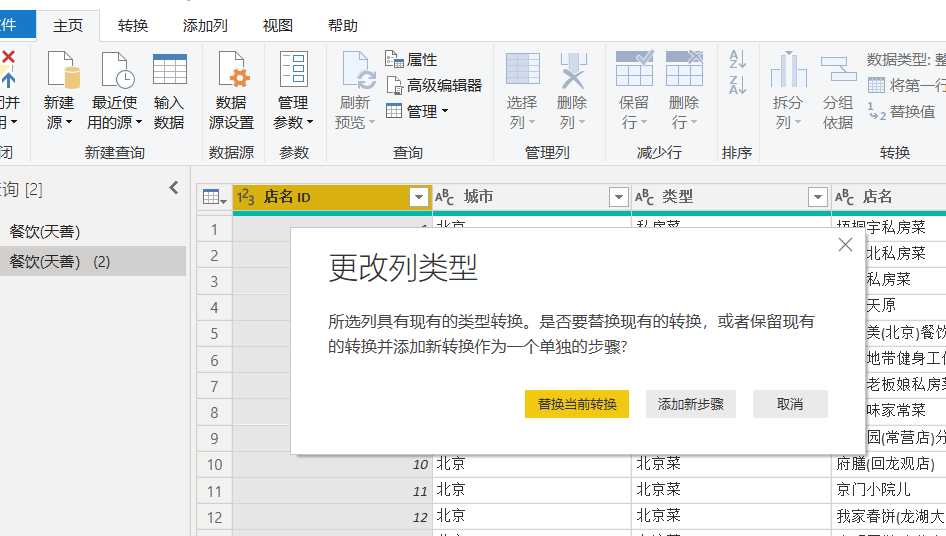
Task: Click 北京菜 cell in row 10
Action: 731,464
